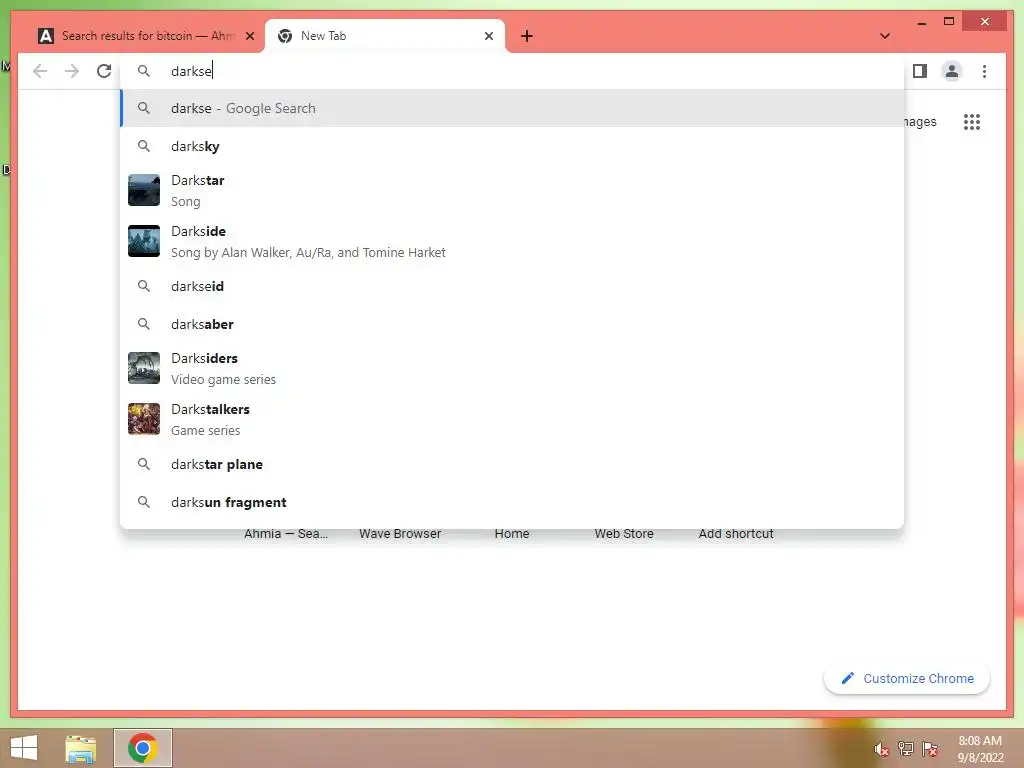Image resolution: width=1024 pixels, height=768 pixels.
Task: Click the browser forward arrow
Action: point(72,71)
